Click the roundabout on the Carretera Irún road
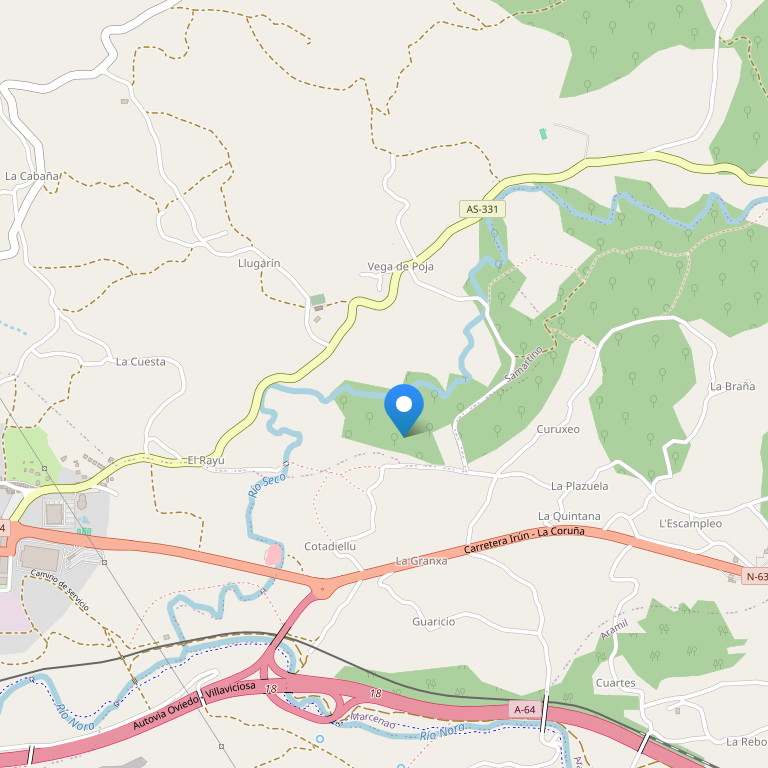The width and height of the screenshot is (768, 768). [322, 589]
